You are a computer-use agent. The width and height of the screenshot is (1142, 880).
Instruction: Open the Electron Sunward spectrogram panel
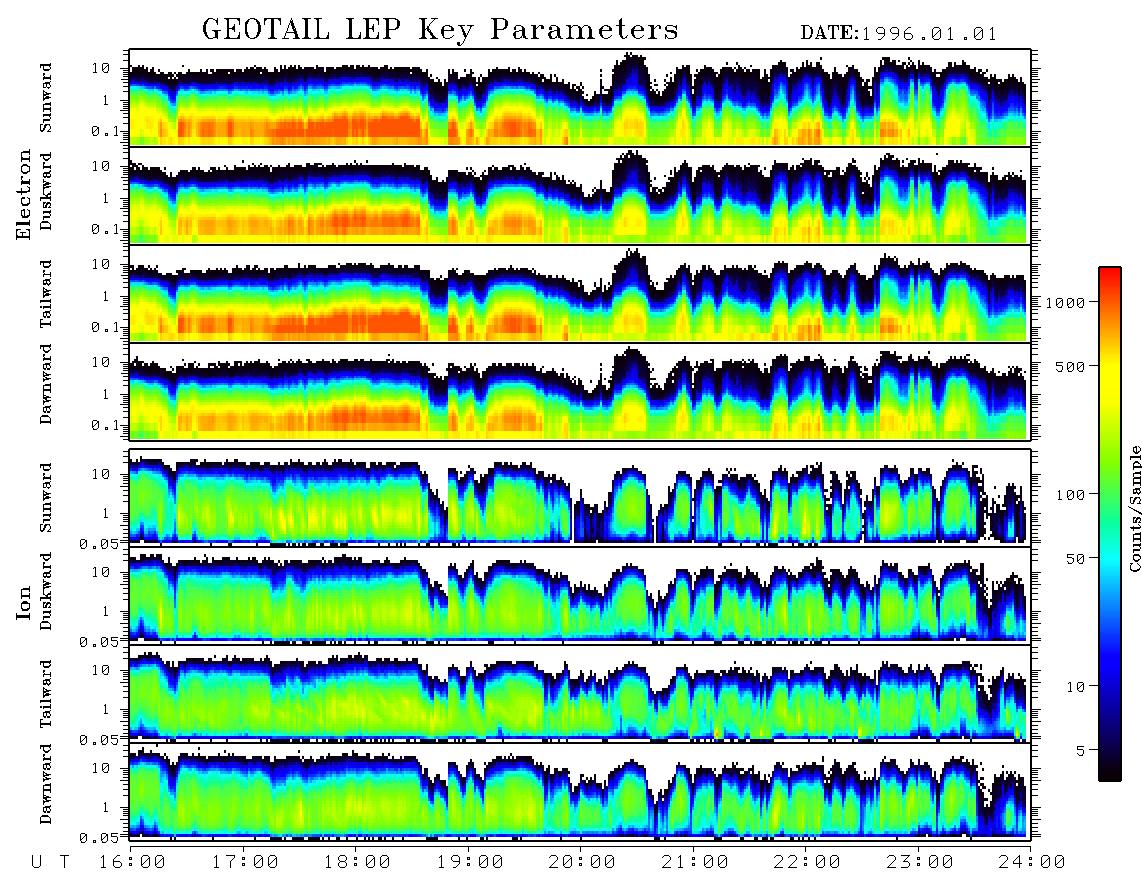coord(580,98)
